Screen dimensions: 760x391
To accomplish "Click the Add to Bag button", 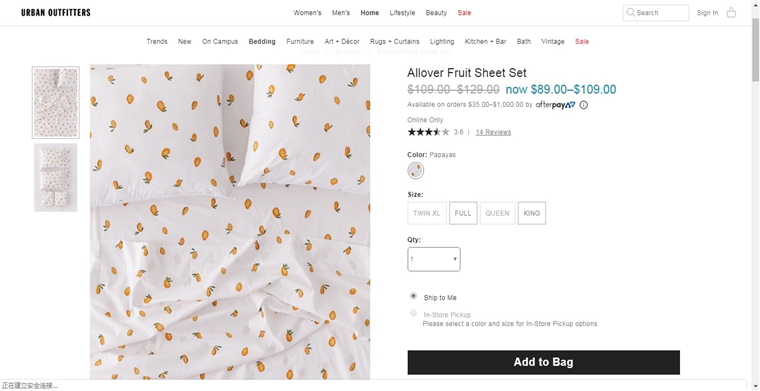I will click(x=543, y=362).
